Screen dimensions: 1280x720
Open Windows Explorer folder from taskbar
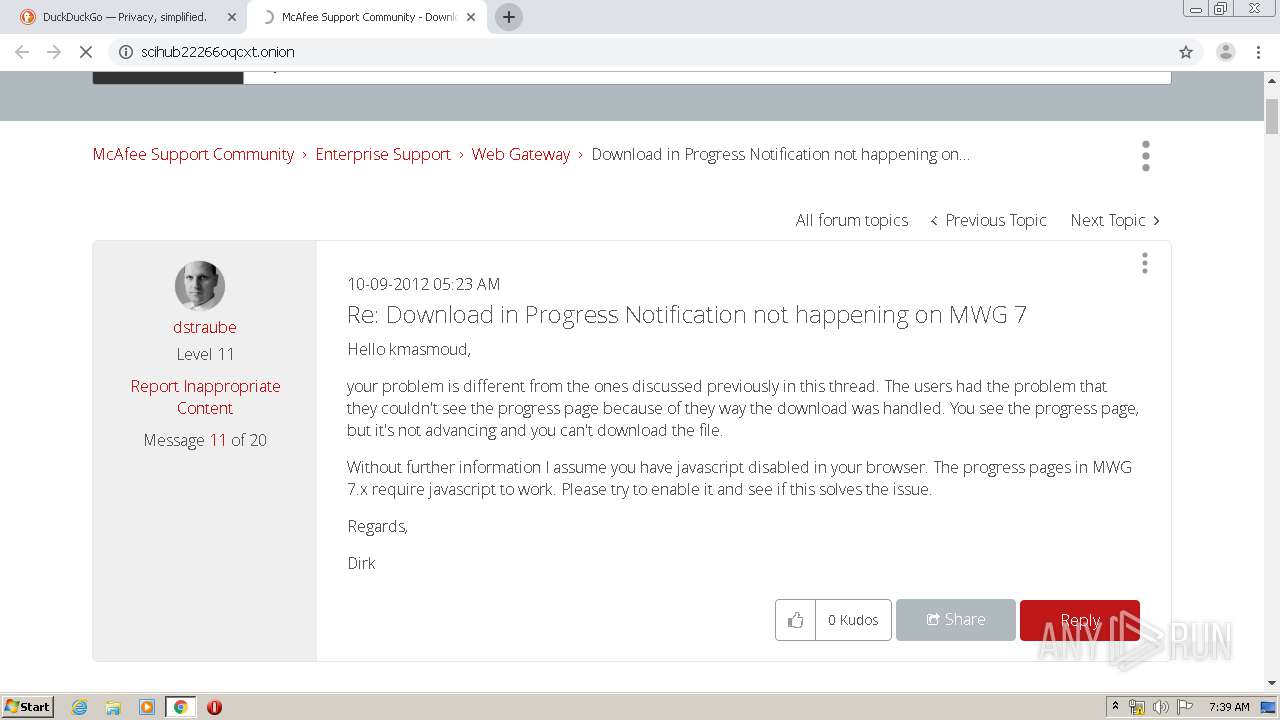click(x=113, y=707)
